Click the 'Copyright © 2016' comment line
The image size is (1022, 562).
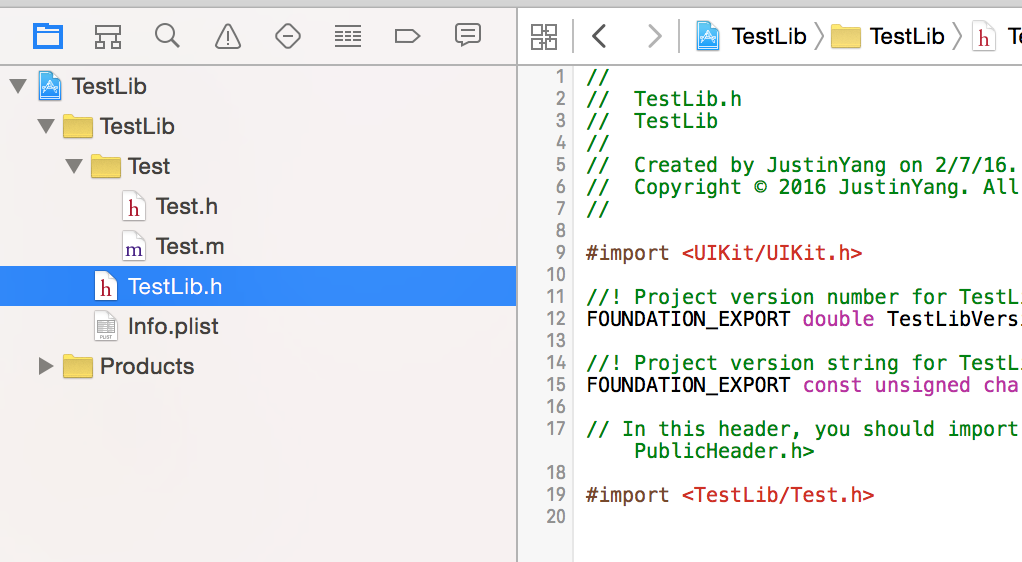pos(804,187)
